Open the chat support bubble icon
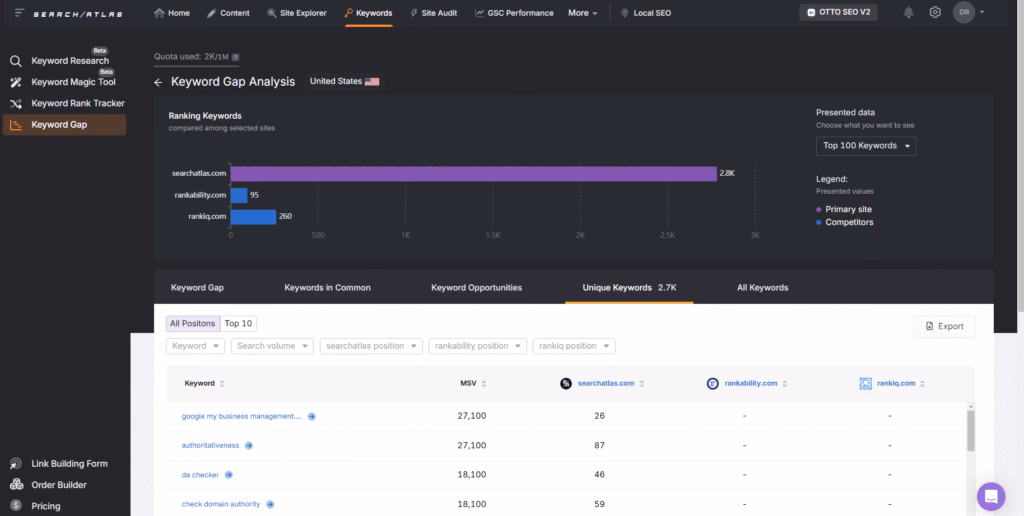 990,496
